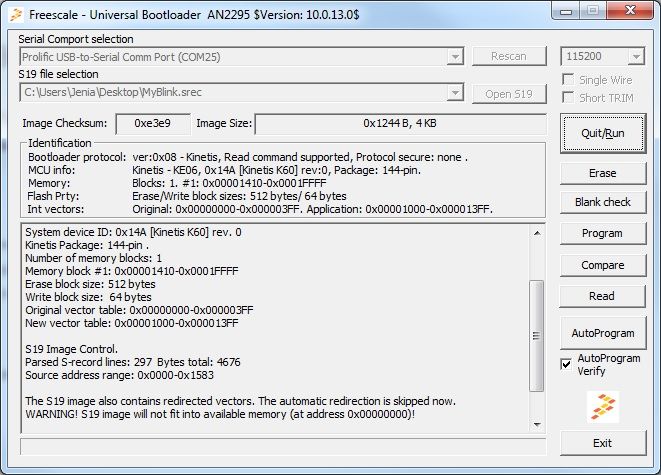Open the serial comport dropdown arrow
Screen dimensions: 661x475
pos(455,57)
